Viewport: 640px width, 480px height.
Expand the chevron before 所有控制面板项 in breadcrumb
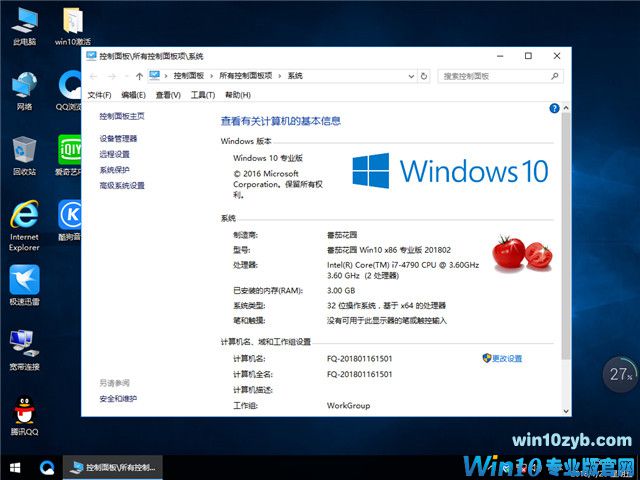(x=211, y=76)
